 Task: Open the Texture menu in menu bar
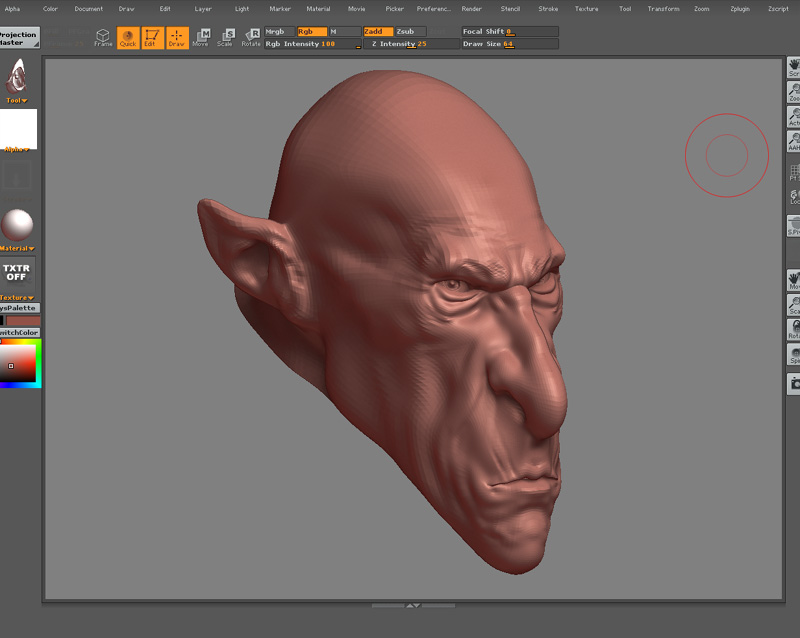point(587,9)
